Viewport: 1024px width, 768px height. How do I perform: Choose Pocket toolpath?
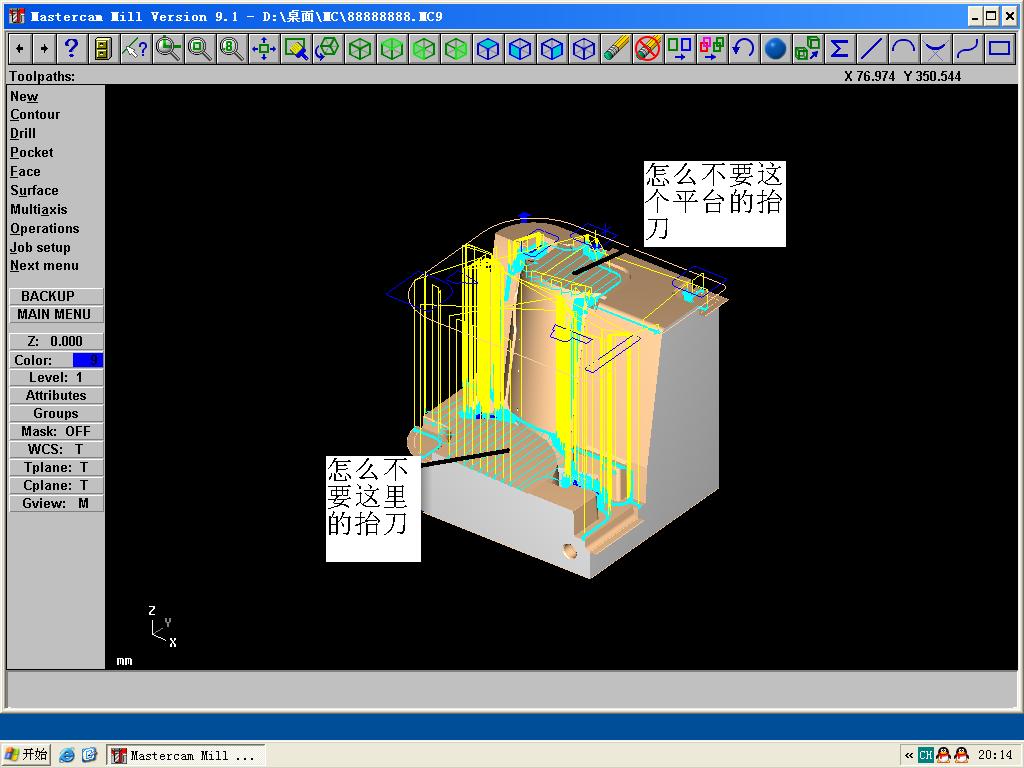coord(31,152)
